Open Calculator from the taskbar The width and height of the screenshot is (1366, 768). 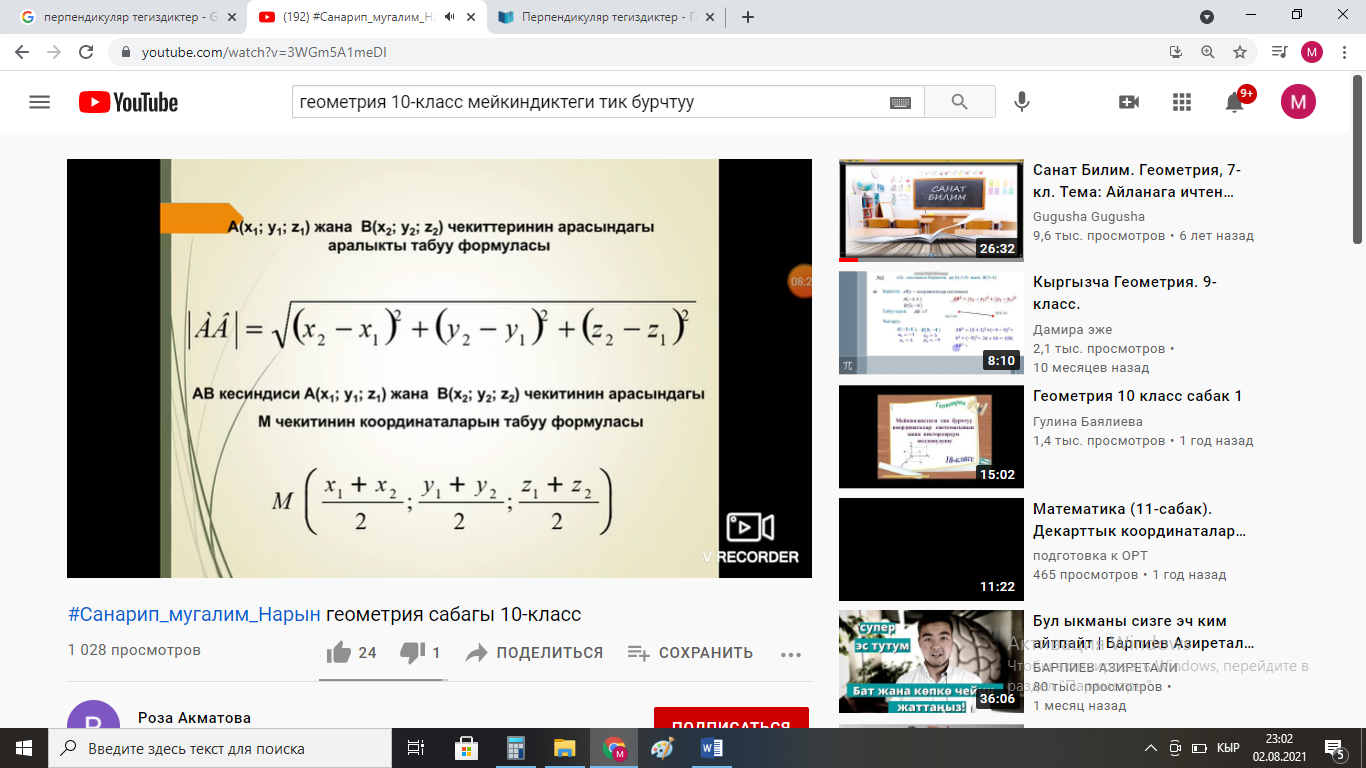tap(516, 748)
